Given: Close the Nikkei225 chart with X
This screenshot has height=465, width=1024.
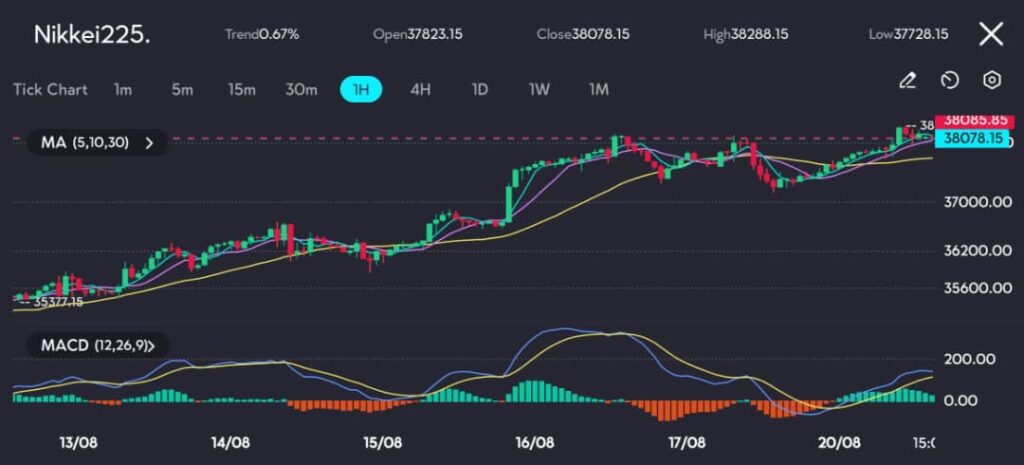Looking at the screenshot, I should coord(990,34).
